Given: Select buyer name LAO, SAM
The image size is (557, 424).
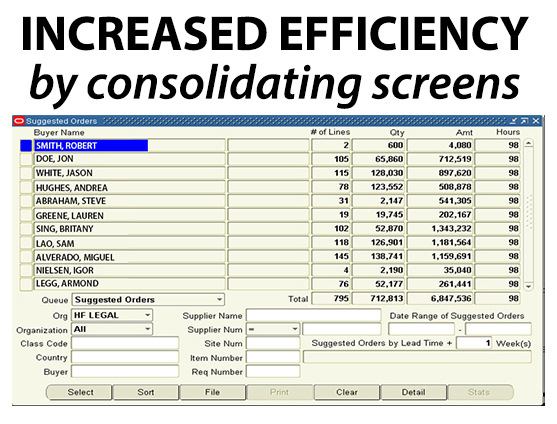Looking at the screenshot, I should [x=129, y=243].
